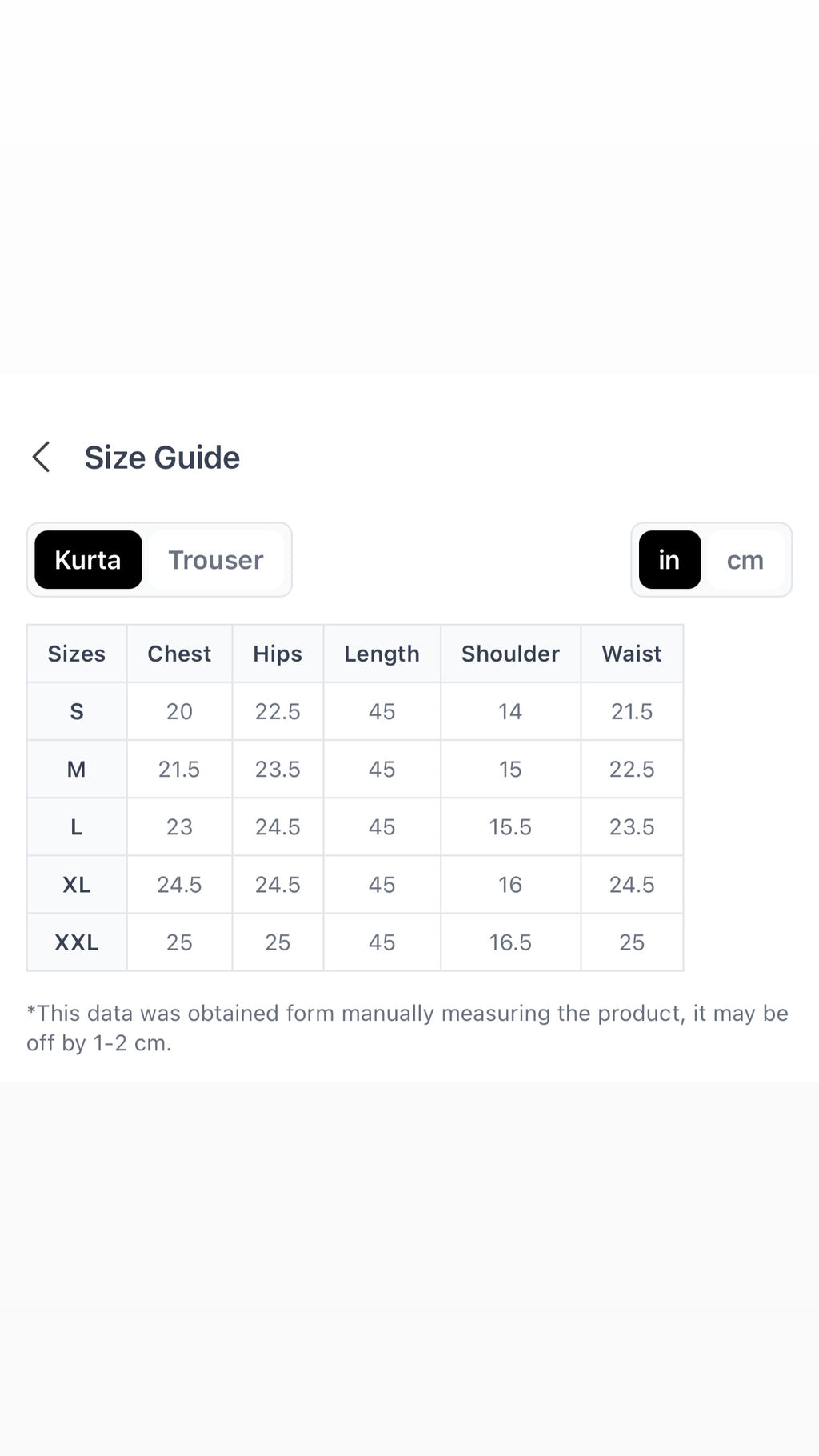Viewport: 819px width, 1456px height.
Task: Select the Sizes column header
Action: [x=77, y=654]
